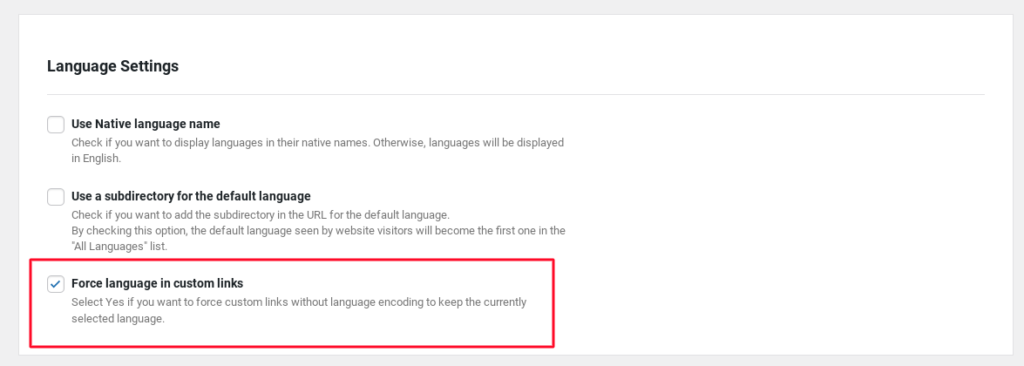The width and height of the screenshot is (1024, 366).
Task: Uncheck Force language in custom links
Action: click(56, 284)
